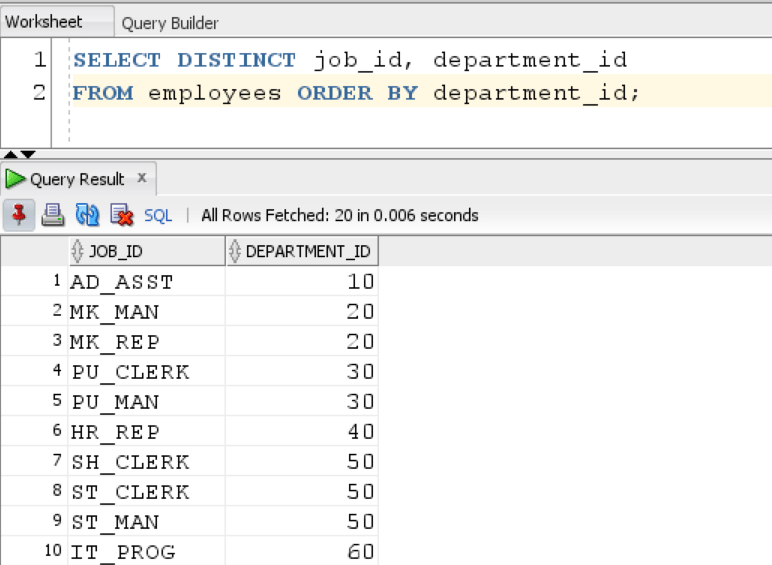
Task: Click department value 30 for PU_MAN
Action: [302, 402]
